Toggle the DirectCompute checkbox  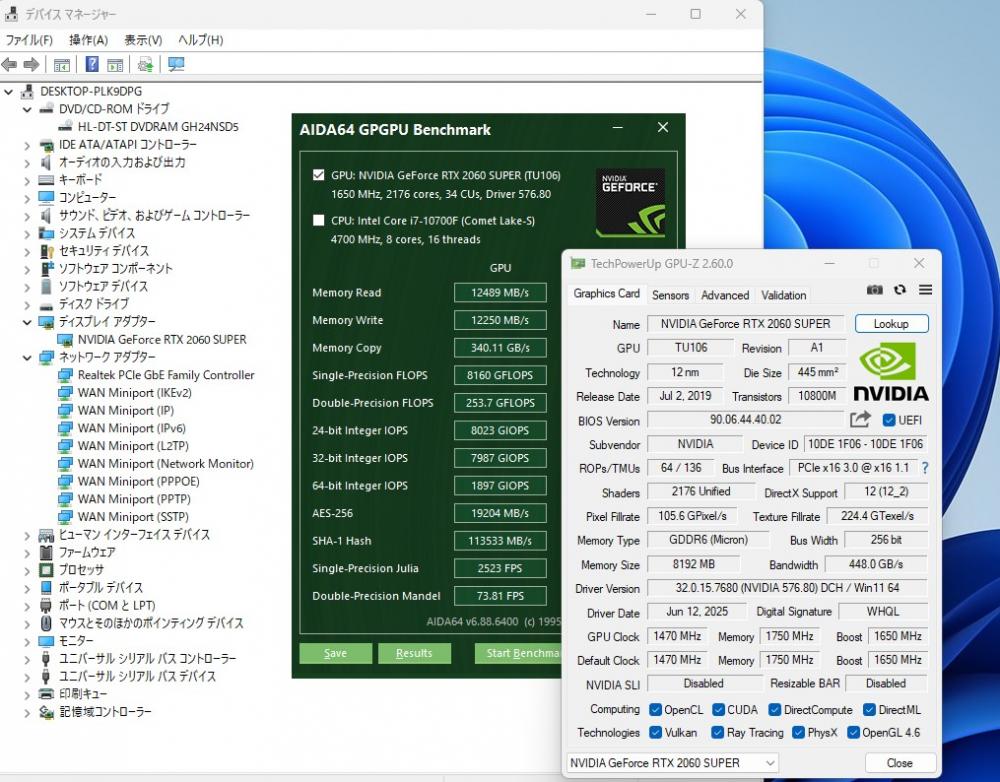tap(775, 709)
